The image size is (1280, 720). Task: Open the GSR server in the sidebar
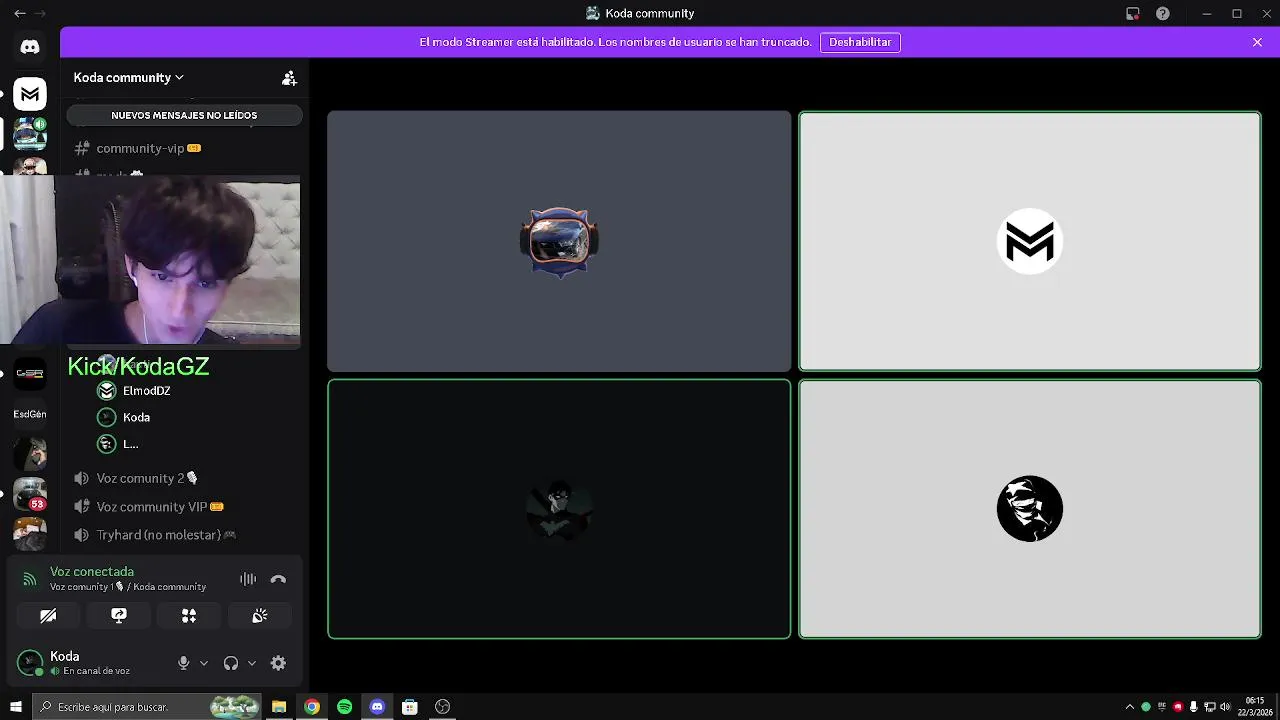point(30,373)
